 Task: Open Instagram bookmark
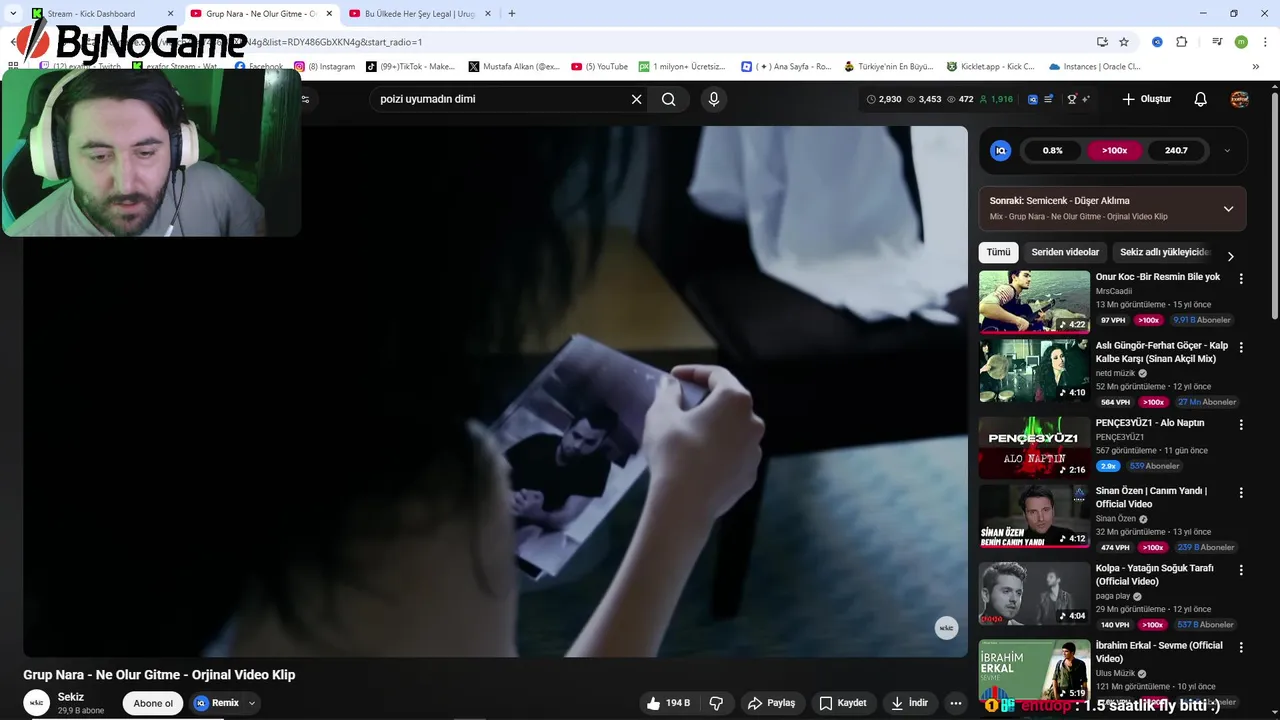coord(325,67)
